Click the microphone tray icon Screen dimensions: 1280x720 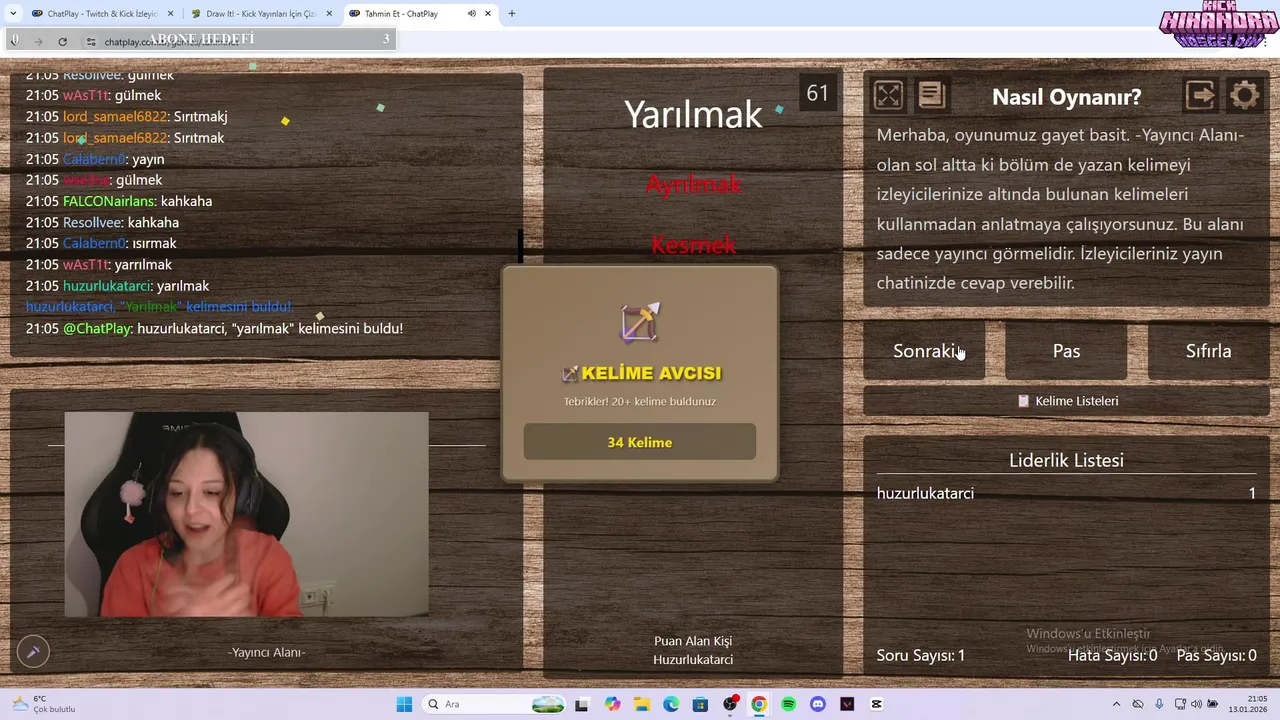1159,704
